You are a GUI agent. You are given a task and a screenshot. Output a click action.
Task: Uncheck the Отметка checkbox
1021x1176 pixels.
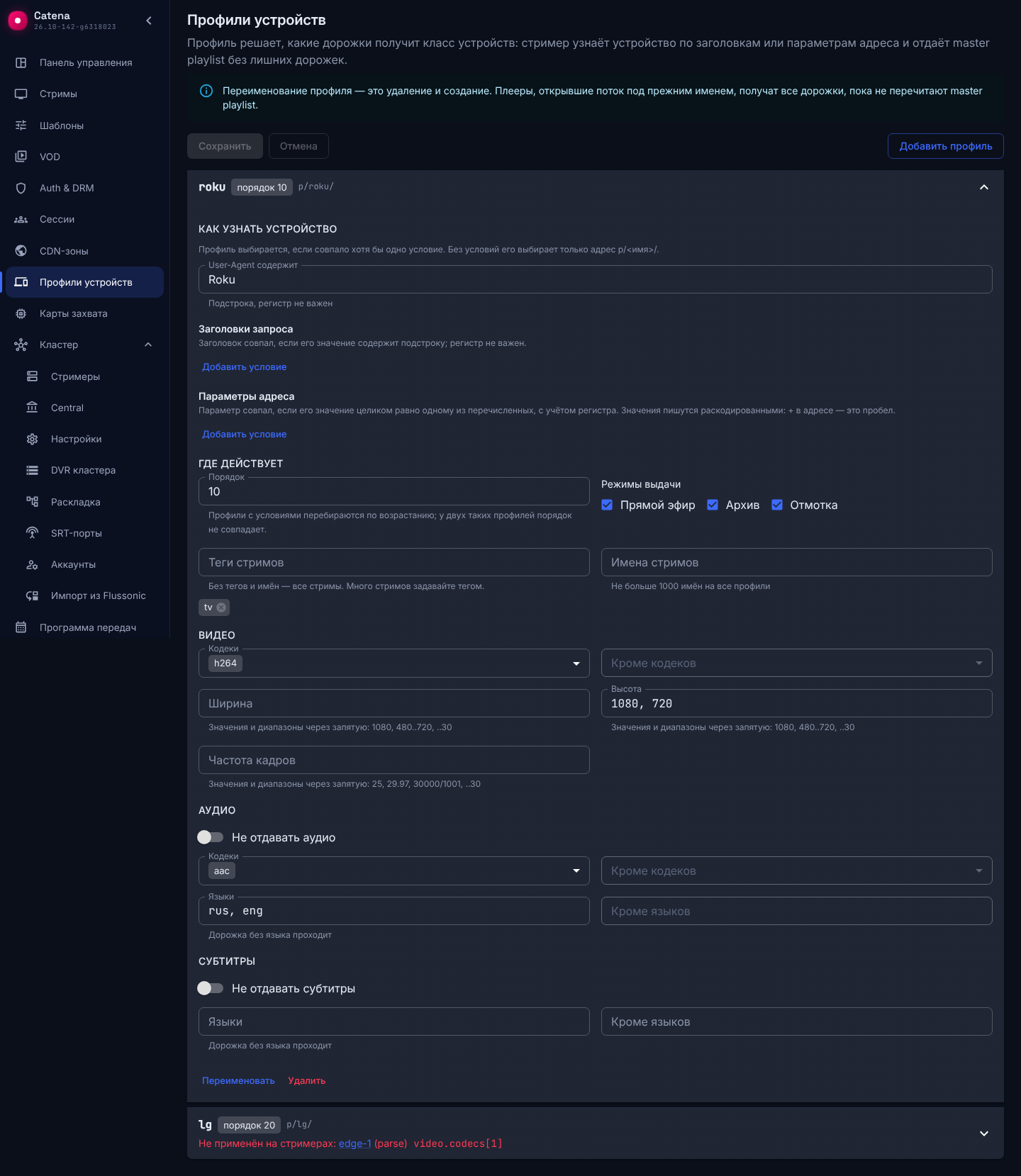click(777, 505)
